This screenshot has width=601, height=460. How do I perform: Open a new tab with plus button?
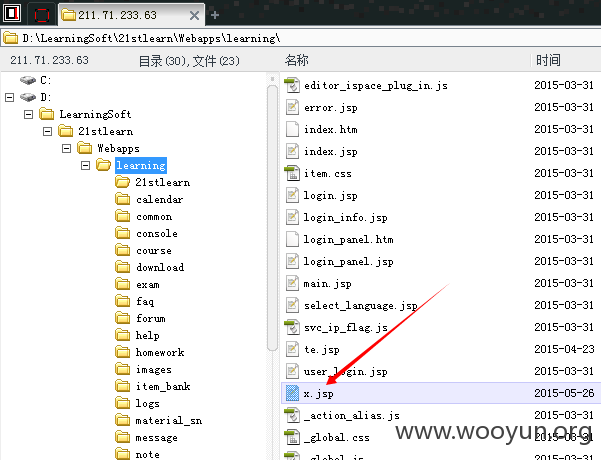click(215, 15)
